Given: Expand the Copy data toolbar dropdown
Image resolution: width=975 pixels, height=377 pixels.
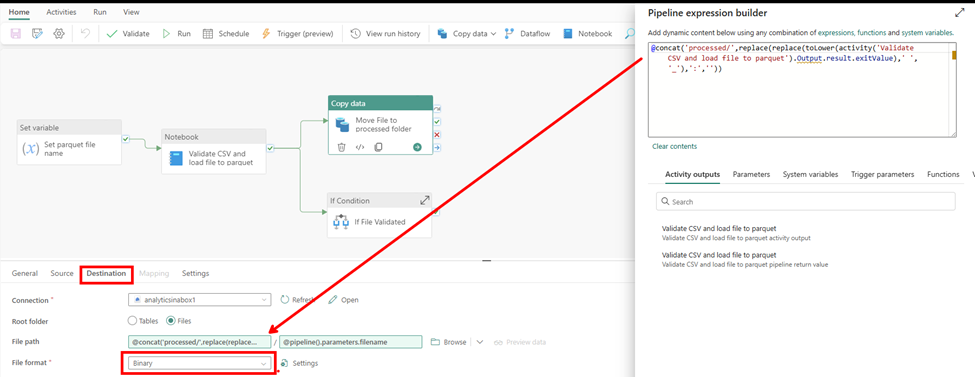Looking at the screenshot, I should point(493,34).
